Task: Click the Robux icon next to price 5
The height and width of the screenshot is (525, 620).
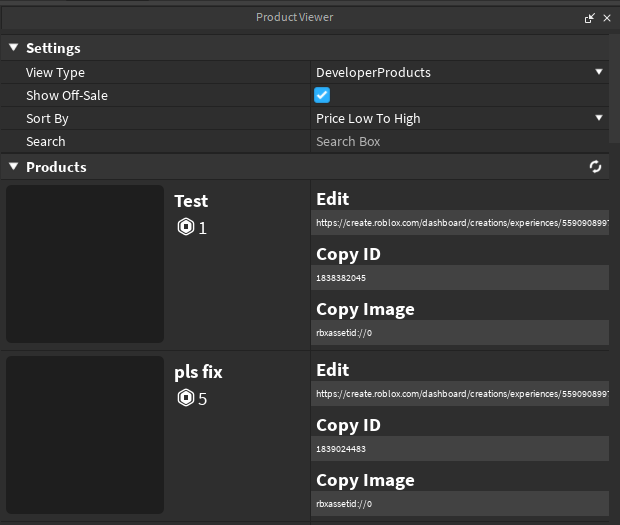Action: tap(186, 398)
